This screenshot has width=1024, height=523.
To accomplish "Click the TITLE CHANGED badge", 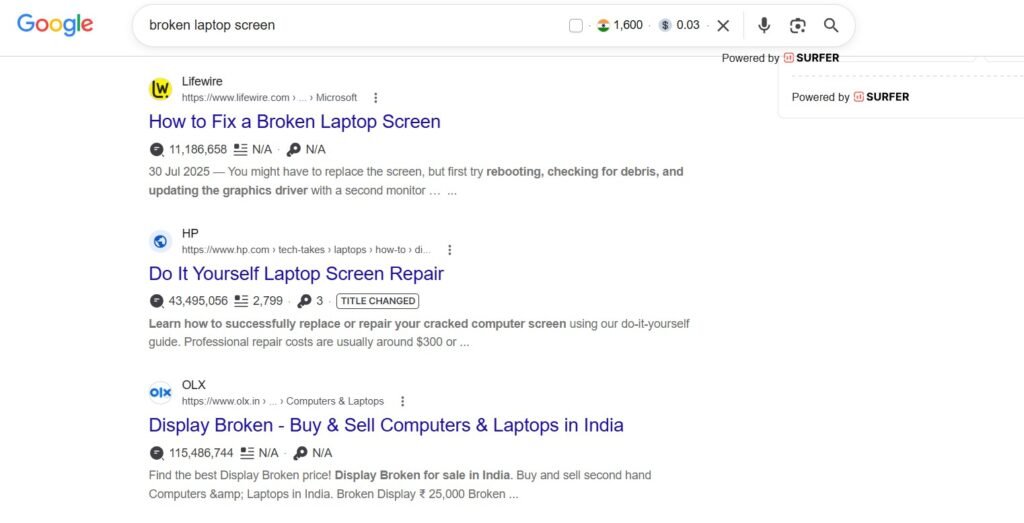I will 377,301.
